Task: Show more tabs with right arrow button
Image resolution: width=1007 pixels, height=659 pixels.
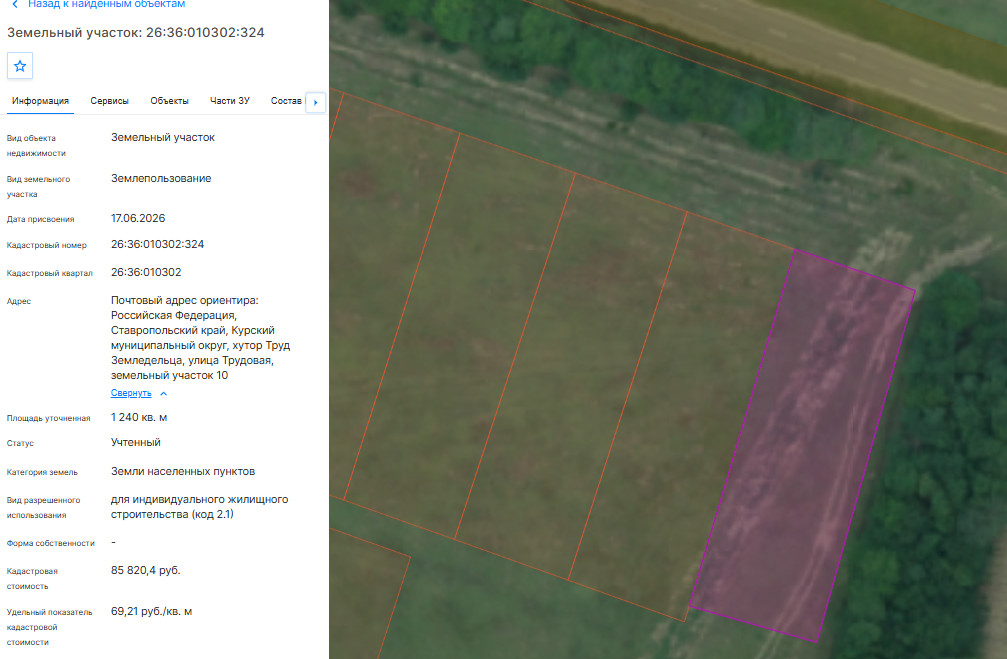Action: click(315, 102)
